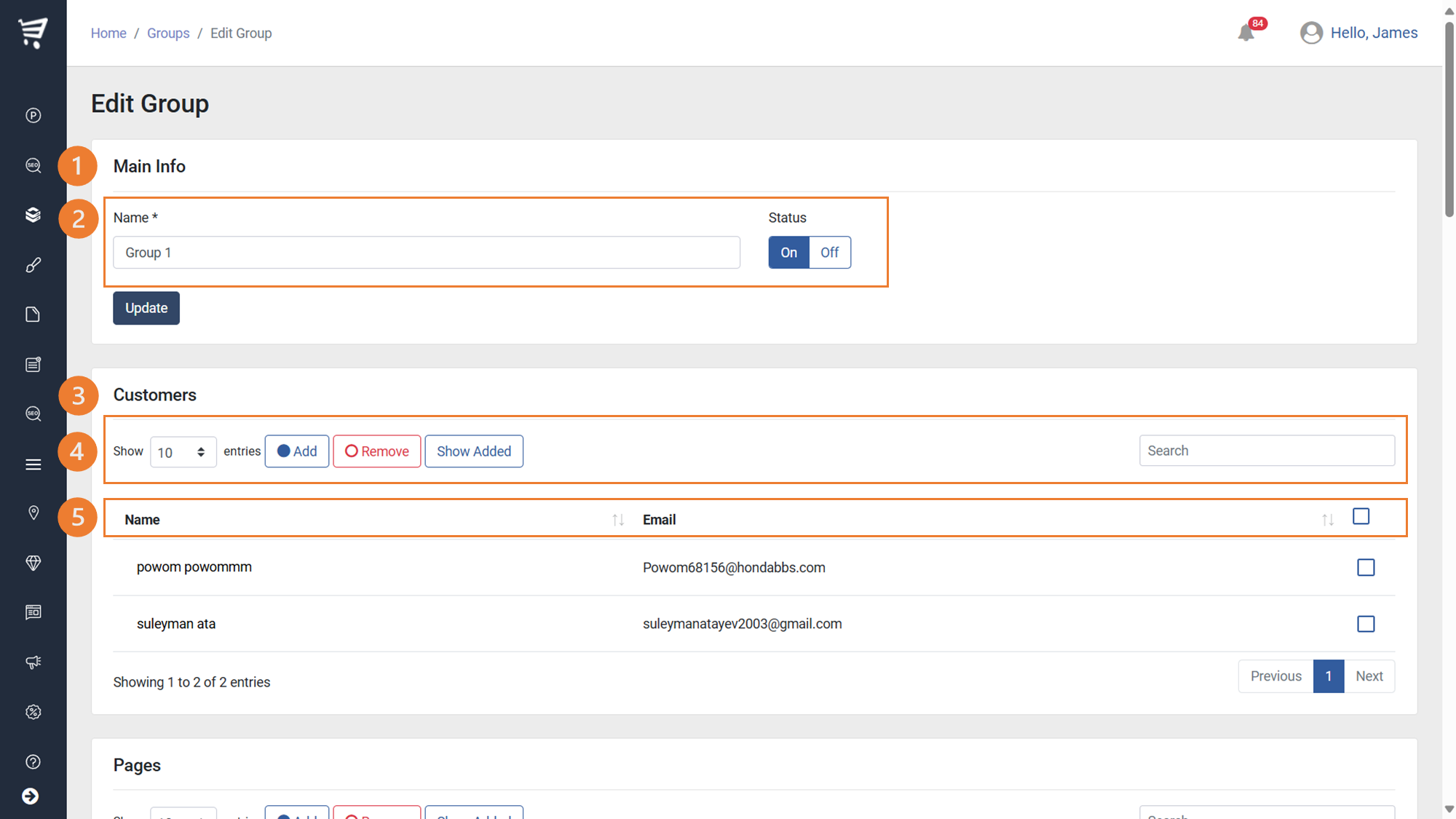Open the diamond gem sidebar icon

point(33,563)
